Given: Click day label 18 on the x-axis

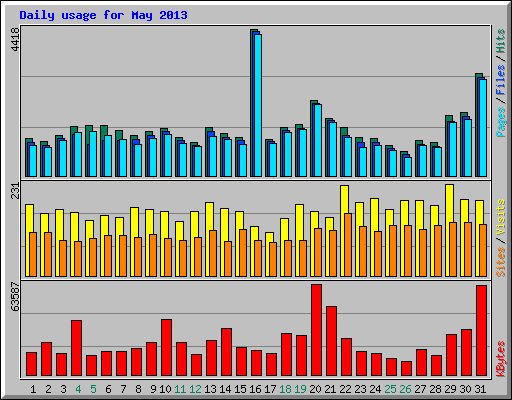Looking at the screenshot, I should click(x=285, y=389).
